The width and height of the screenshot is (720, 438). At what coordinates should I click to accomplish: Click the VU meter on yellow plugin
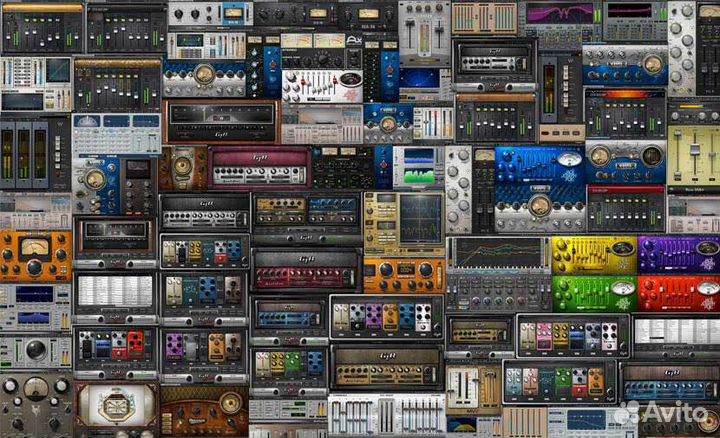(x=622, y=248)
